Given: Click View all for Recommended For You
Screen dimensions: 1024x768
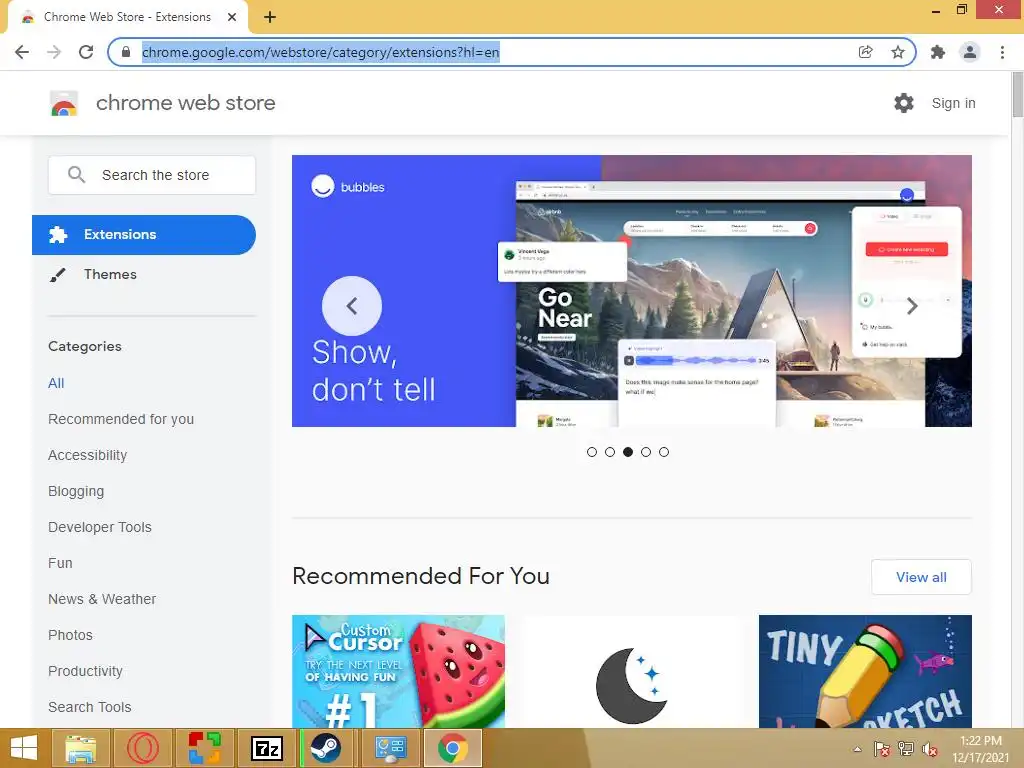Looking at the screenshot, I should tap(921, 577).
